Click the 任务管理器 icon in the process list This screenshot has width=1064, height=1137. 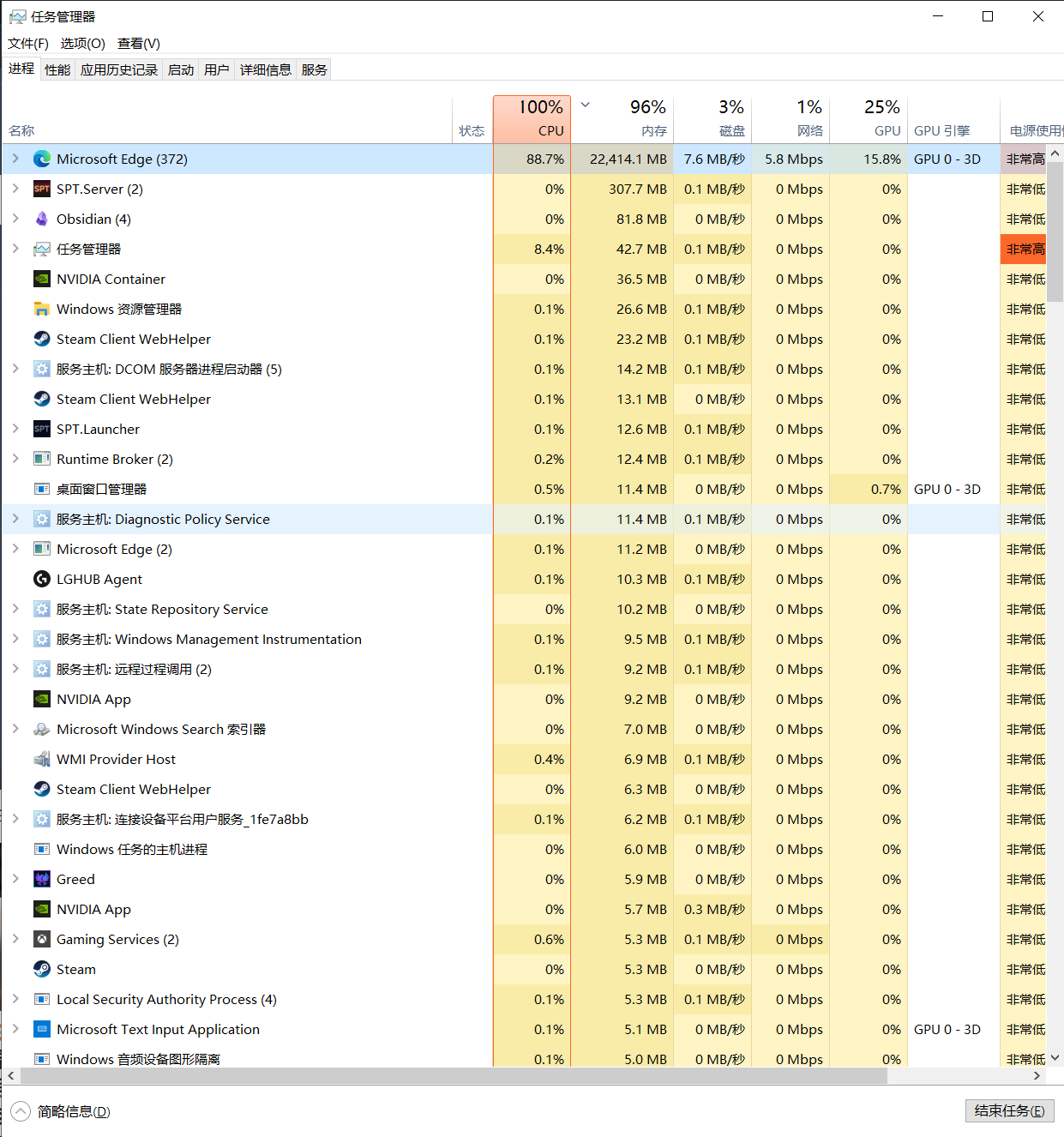pos(42,249)
